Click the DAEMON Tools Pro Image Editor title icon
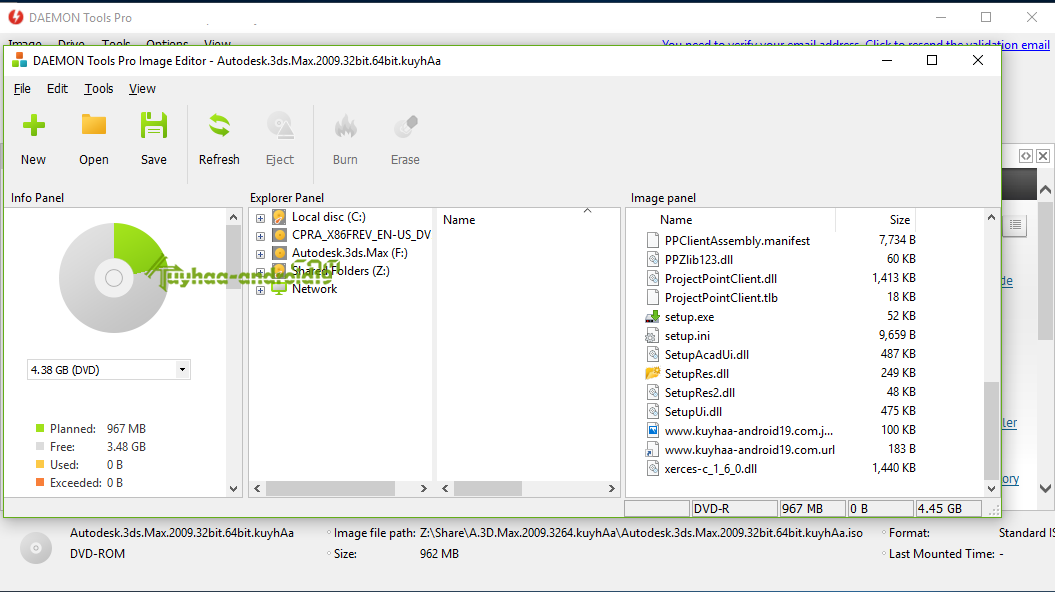The height and width of the screenshot is (592, 1055). [x=20, y=61]
